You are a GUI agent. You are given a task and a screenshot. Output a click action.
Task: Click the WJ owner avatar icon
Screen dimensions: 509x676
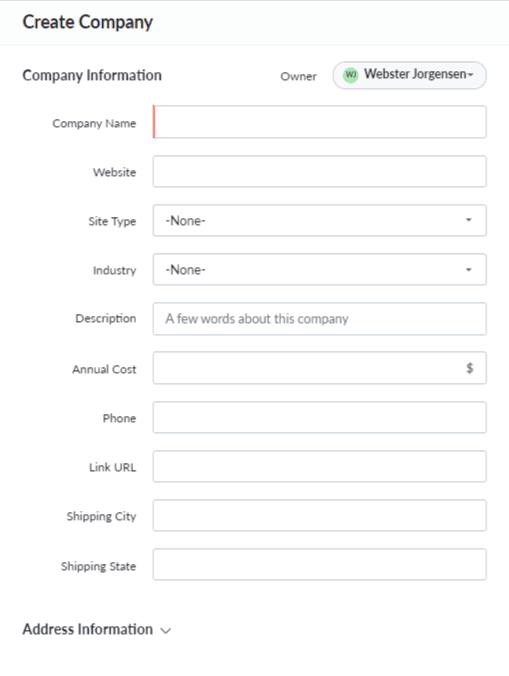350,75
